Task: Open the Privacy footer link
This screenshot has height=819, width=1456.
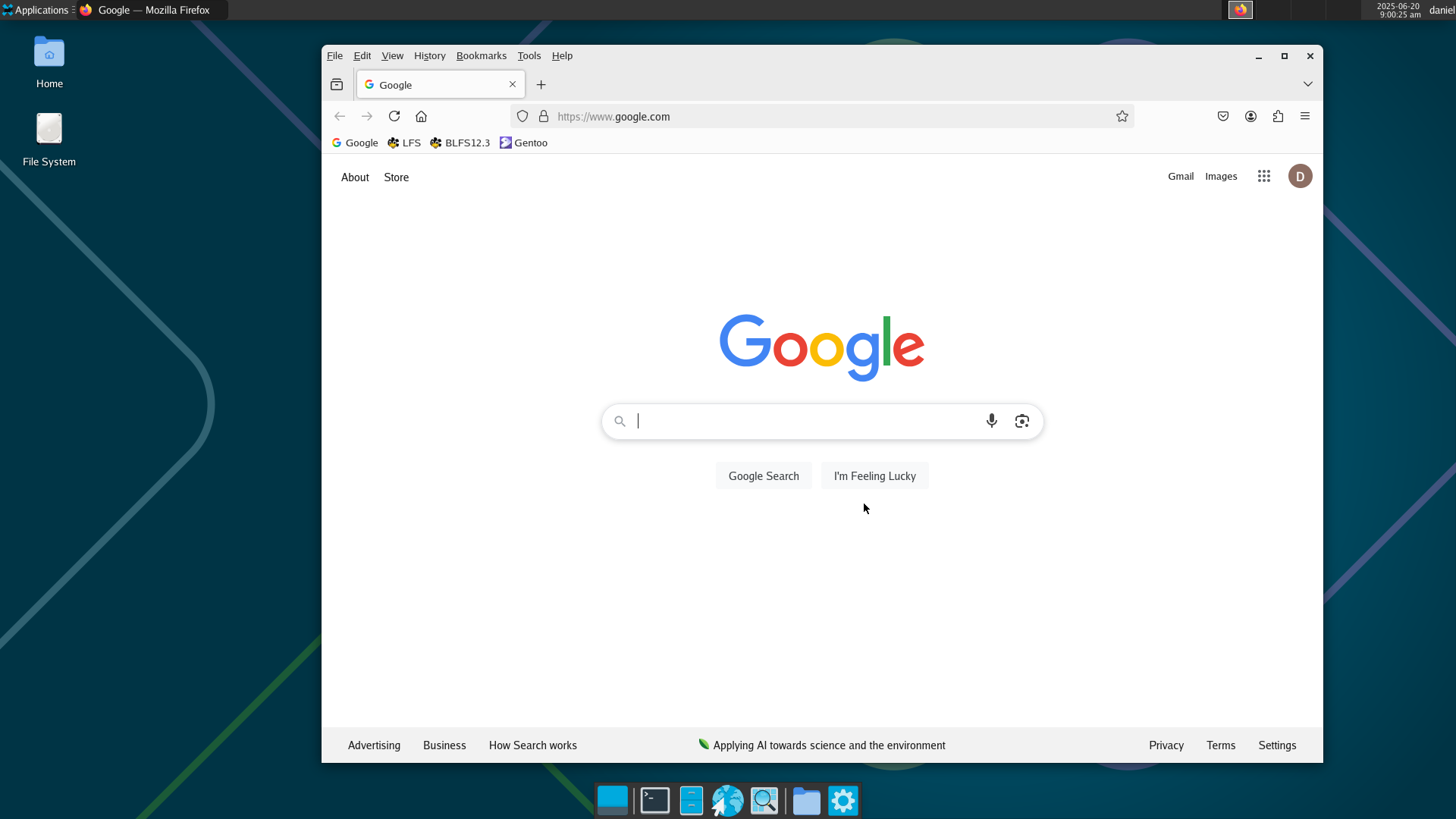Action: (x=1166, y=745)
